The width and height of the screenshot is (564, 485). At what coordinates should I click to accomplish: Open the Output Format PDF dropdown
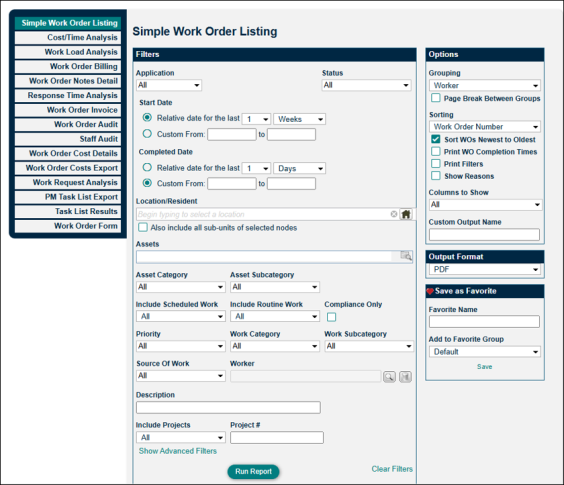tap(485, 269)
